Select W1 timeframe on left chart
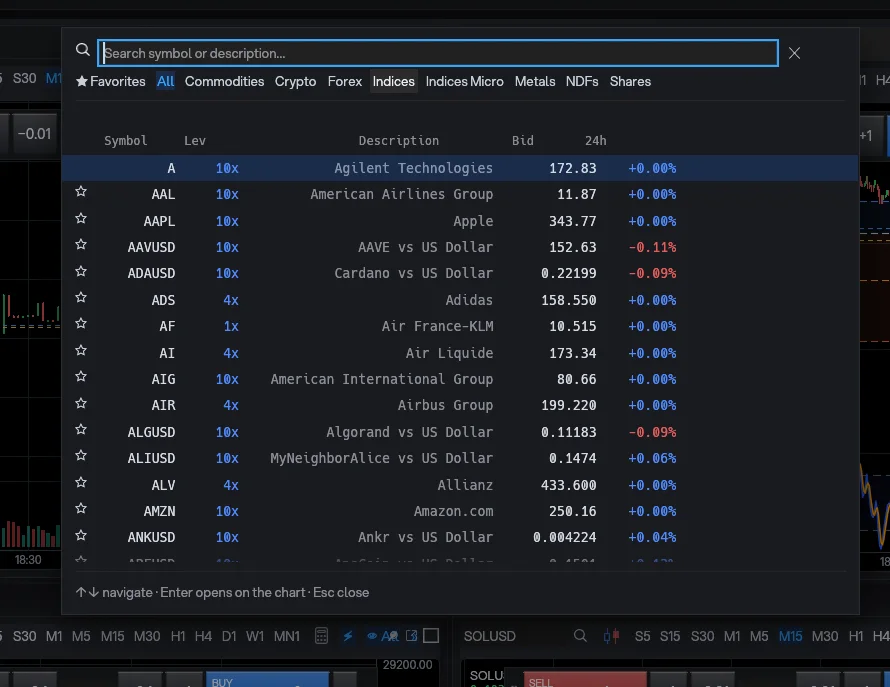Image resolution: width=890 pixels, height=687 pixels. click(255, 636)
